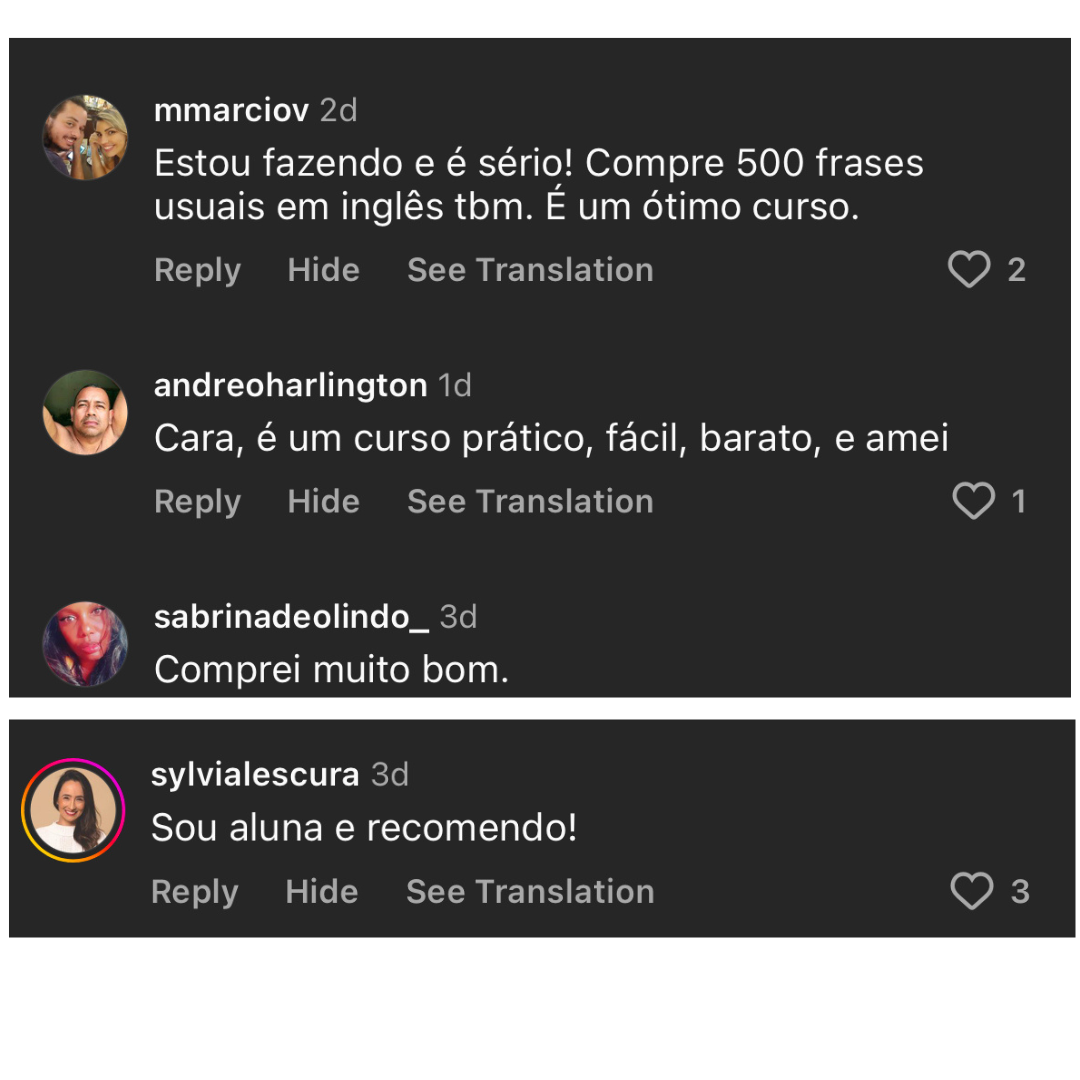Screen dimensions: 1080x1080
Task: Hide mmarciov's comment
Action: [323, 270]
